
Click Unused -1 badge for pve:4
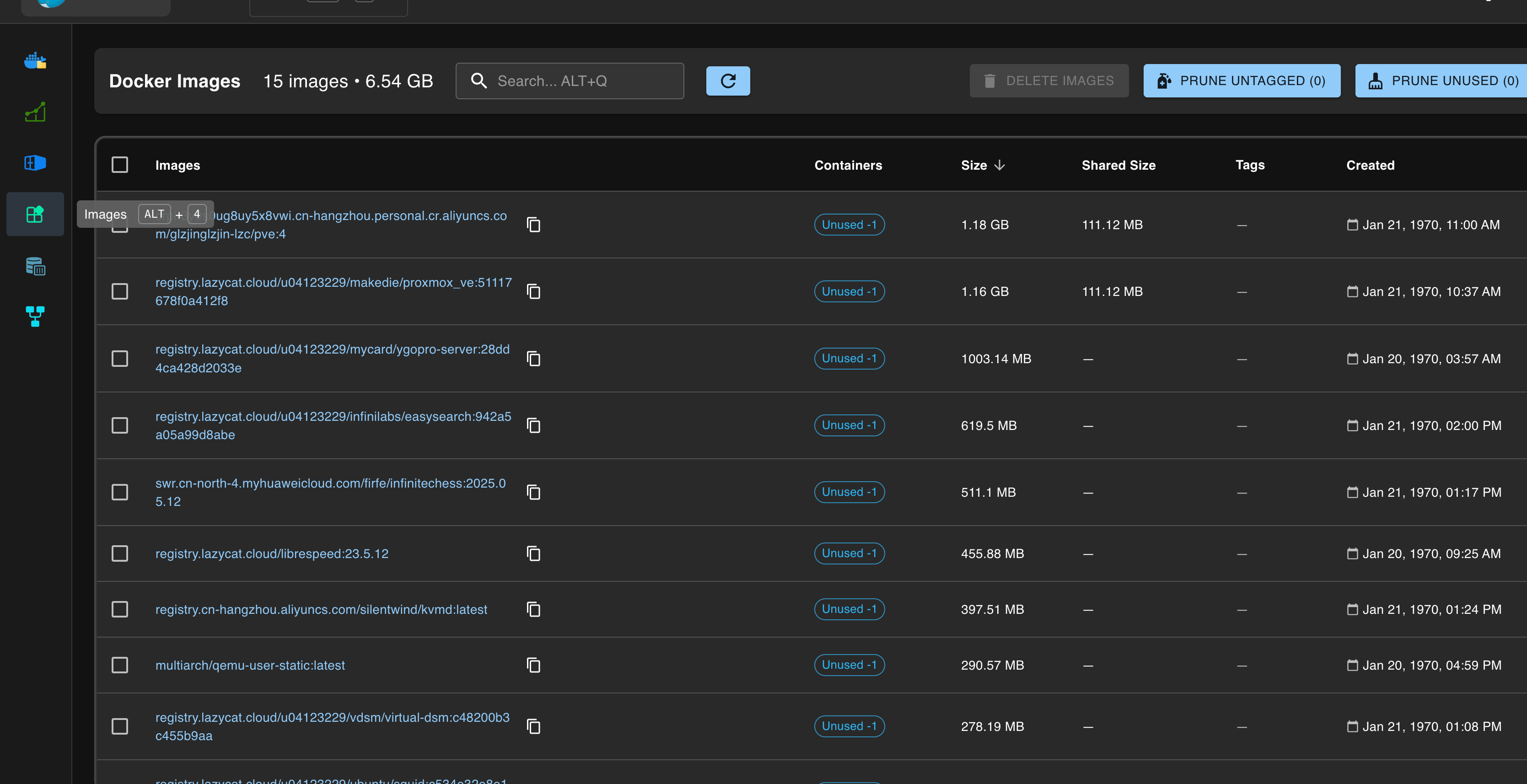pos(850,225)
